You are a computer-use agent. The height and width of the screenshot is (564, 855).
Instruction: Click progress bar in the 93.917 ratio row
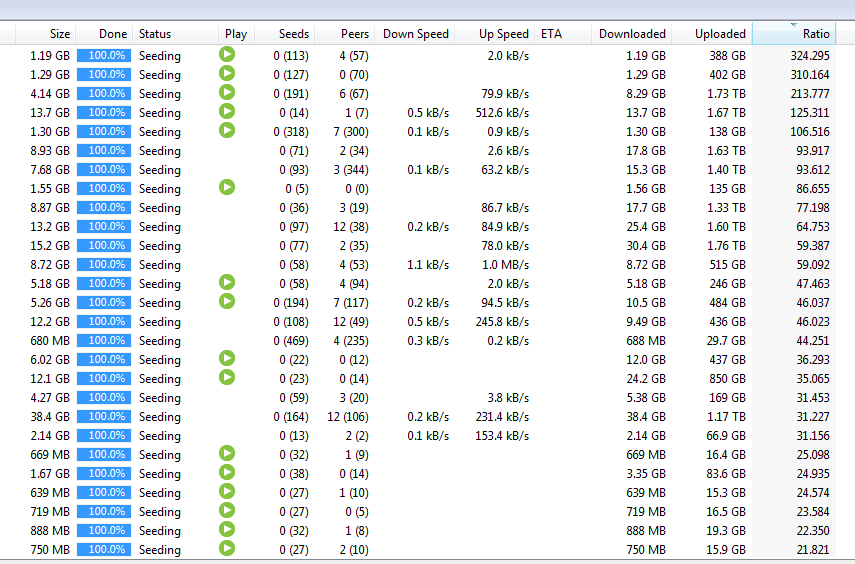click(104, 150)
